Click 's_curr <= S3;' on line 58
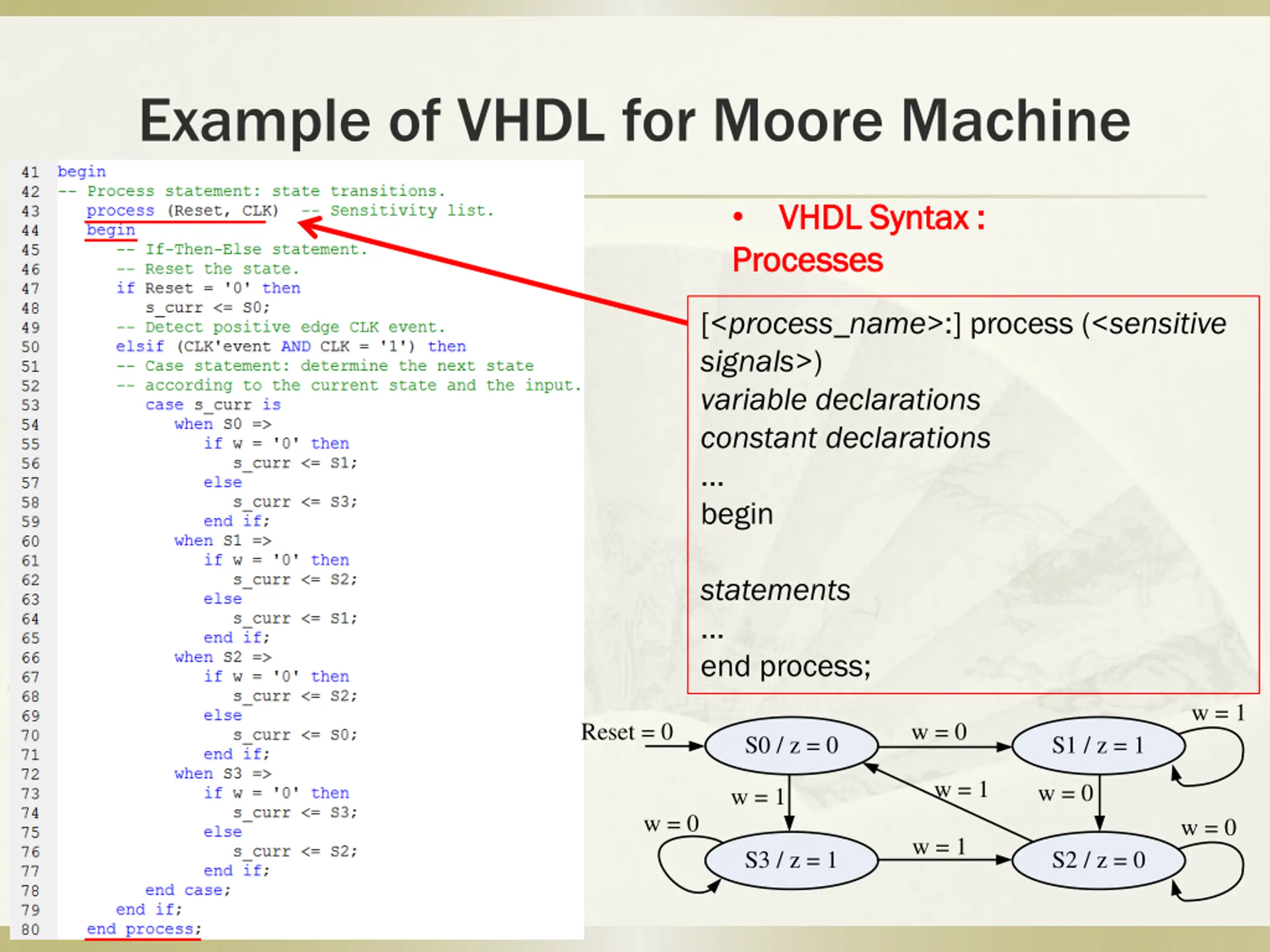 [295, 502]
